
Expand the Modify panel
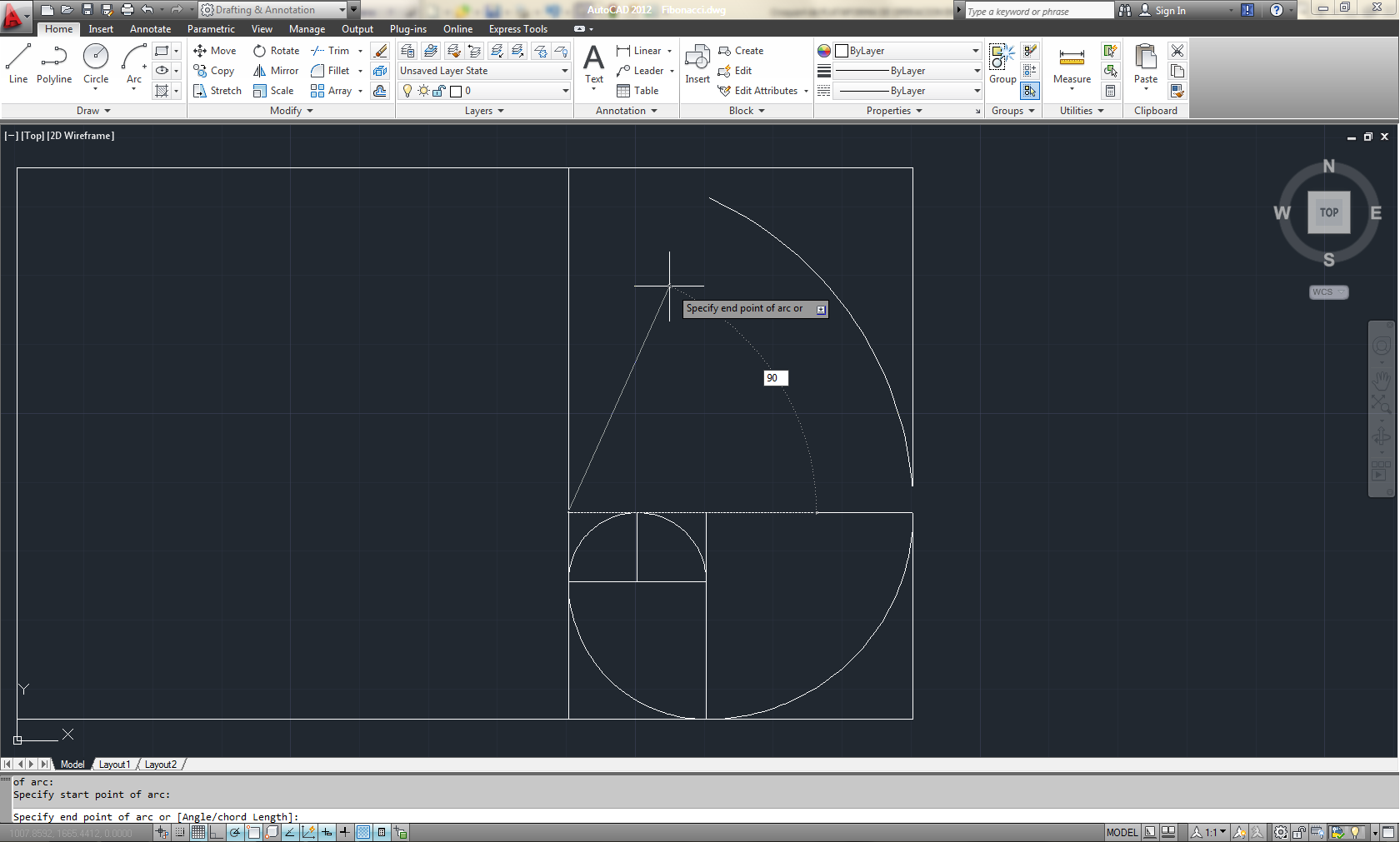[x=291, y=111]
